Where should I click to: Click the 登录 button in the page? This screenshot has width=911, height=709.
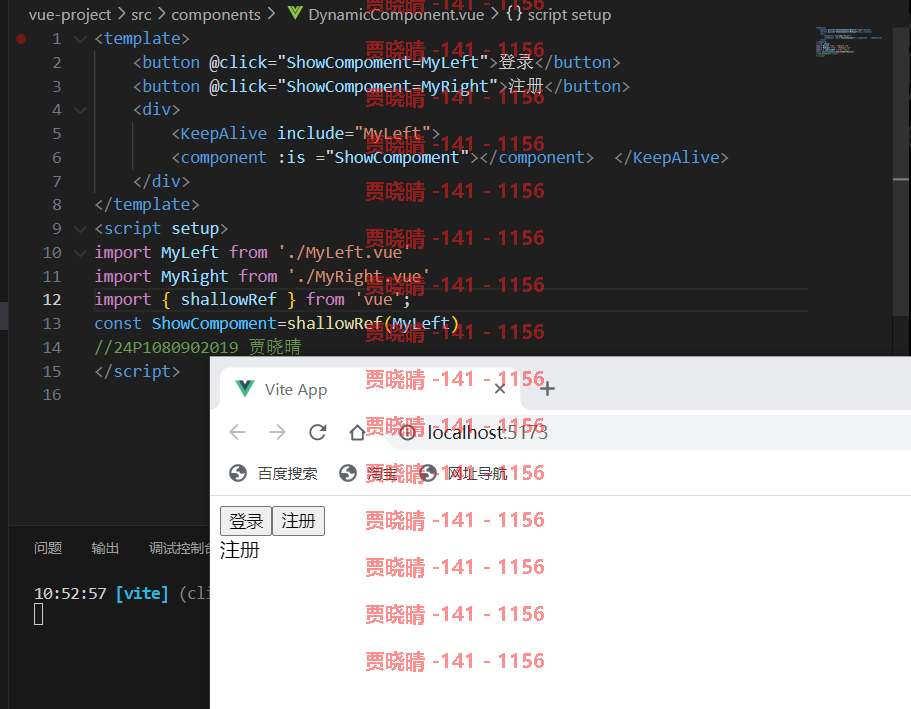[246, 521]
